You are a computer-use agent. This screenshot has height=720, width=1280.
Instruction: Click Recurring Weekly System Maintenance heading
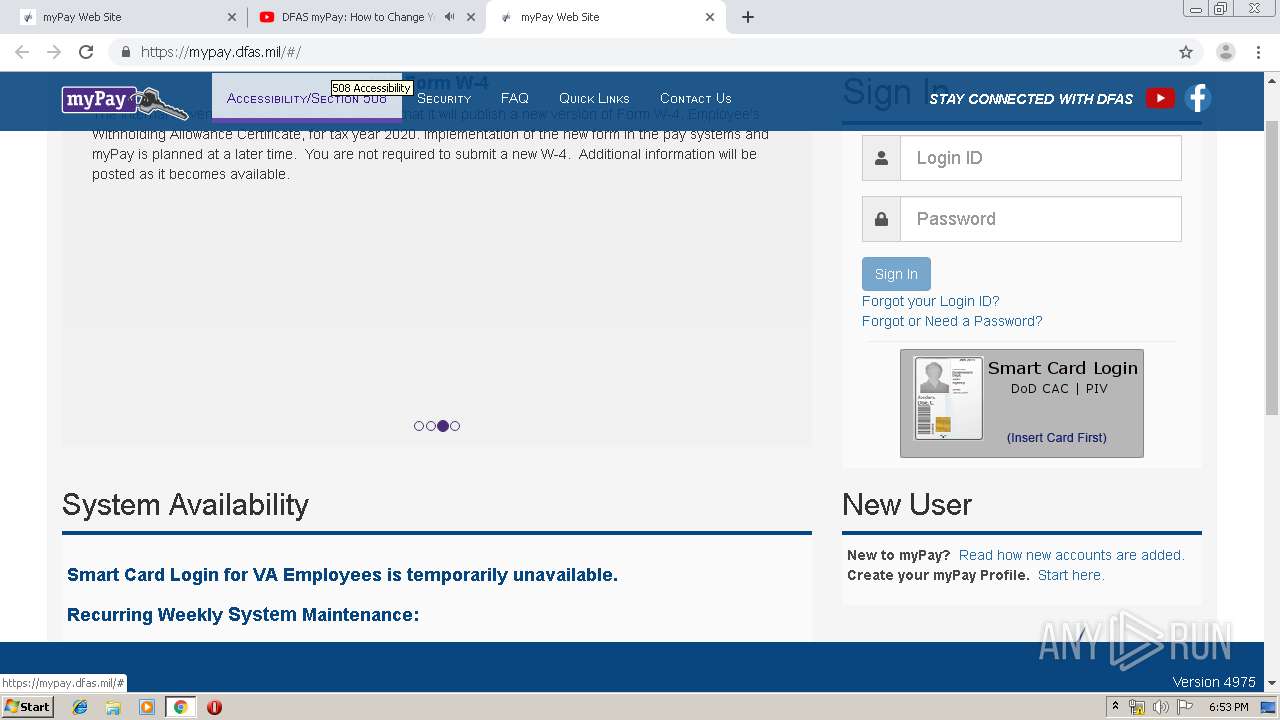(243, 615)
